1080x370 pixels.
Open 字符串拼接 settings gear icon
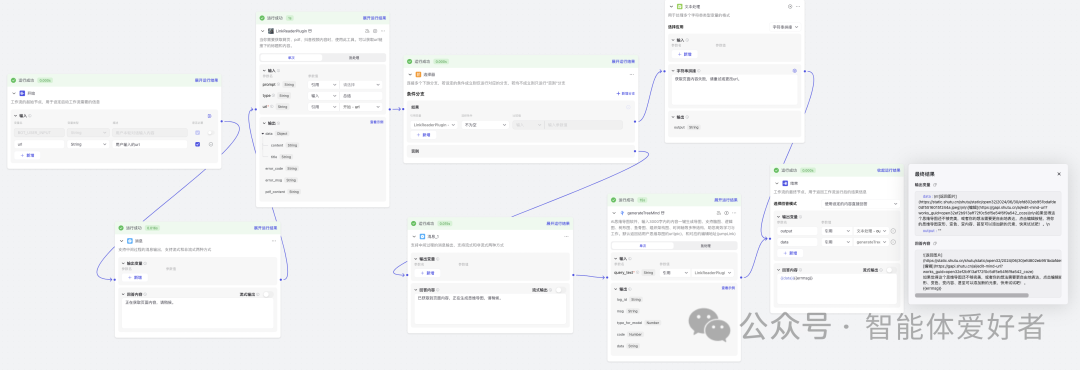794,70
